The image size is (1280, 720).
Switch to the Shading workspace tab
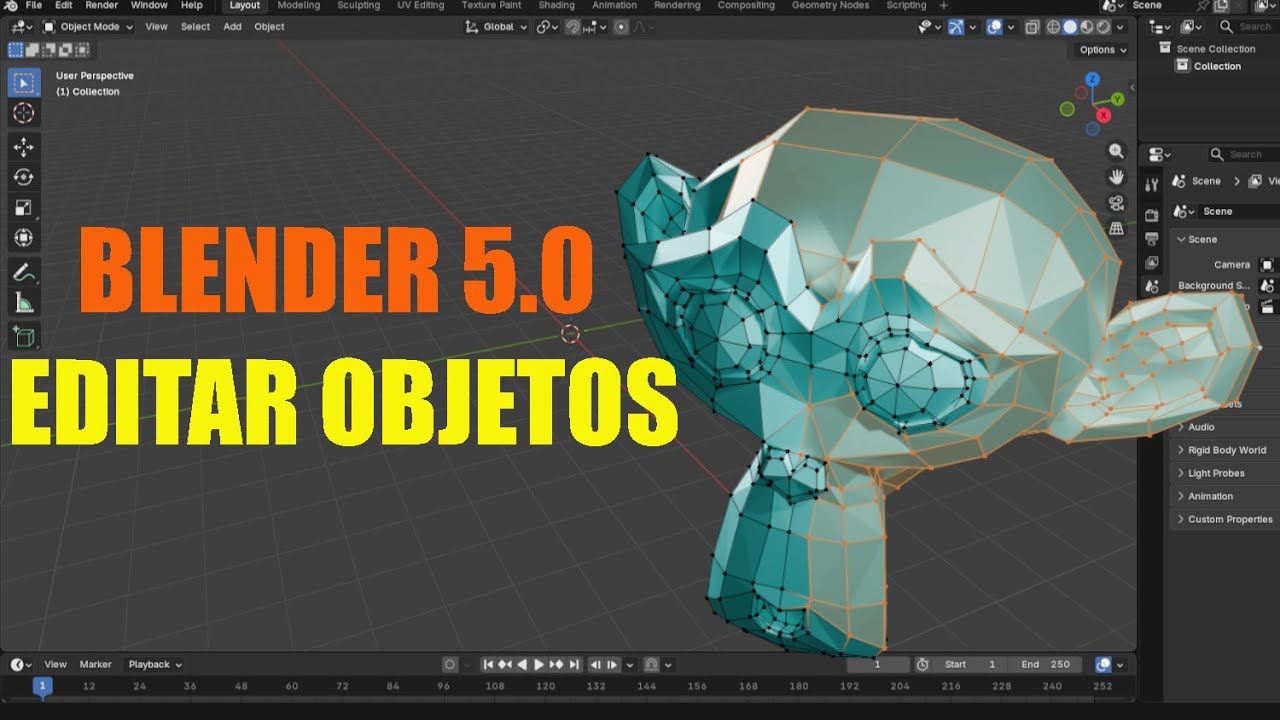click(x=557, y=5)
